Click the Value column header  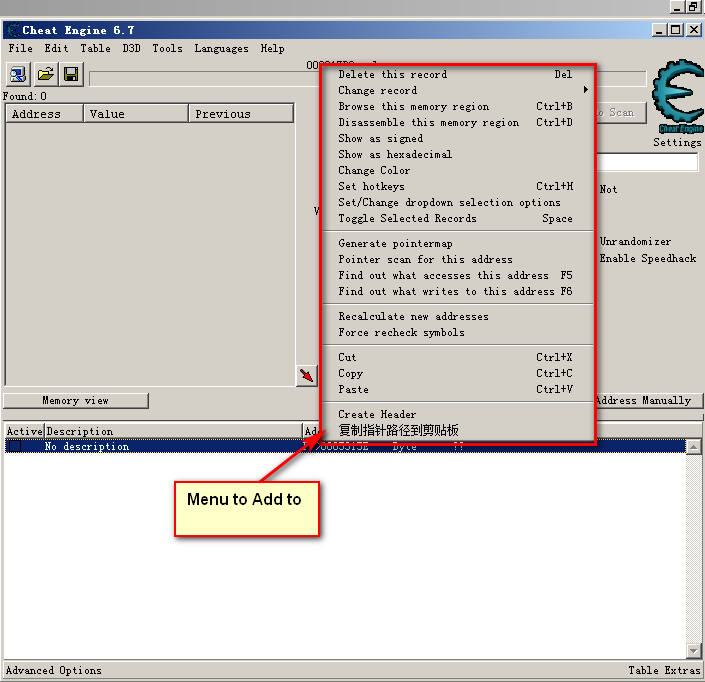(136, 113)
